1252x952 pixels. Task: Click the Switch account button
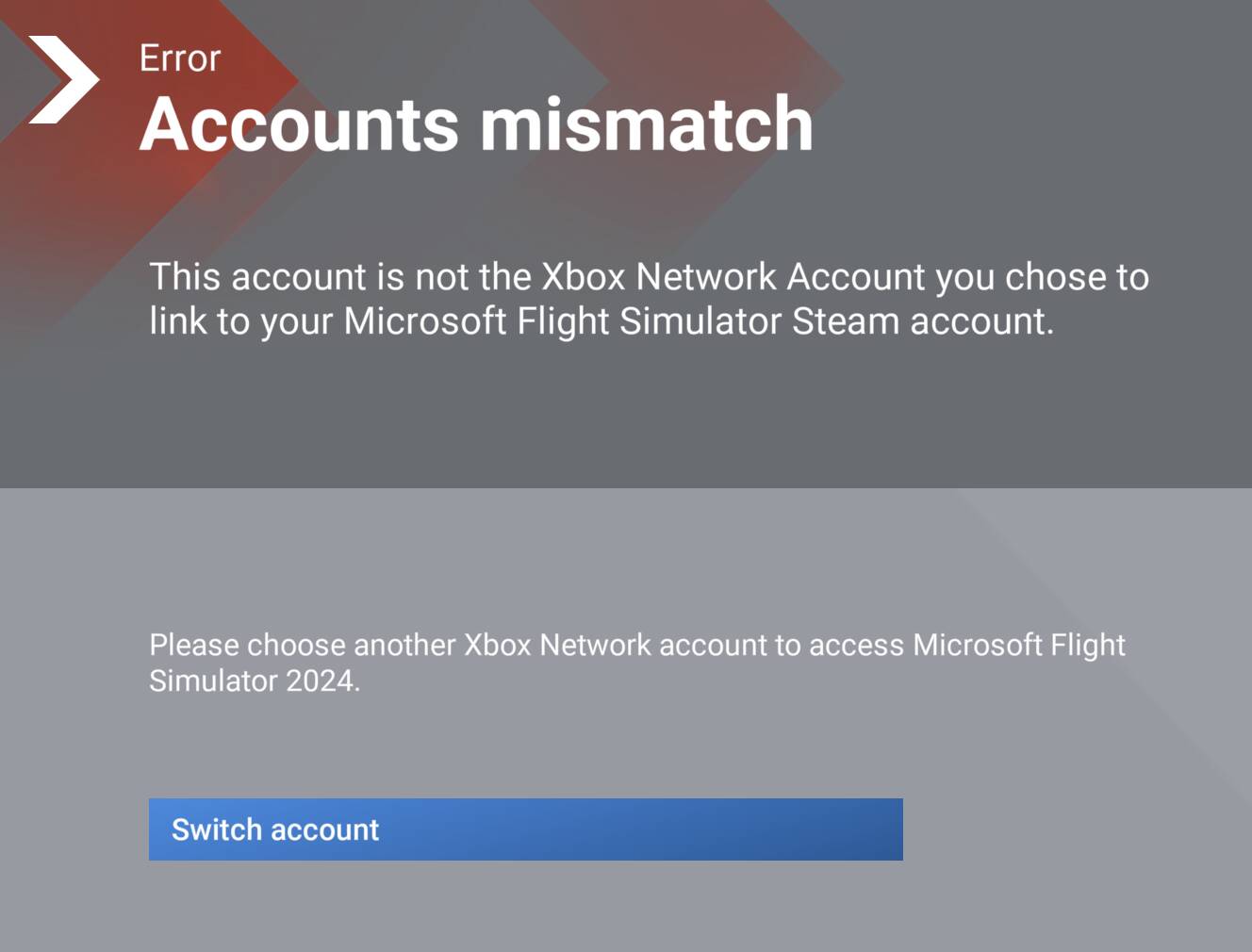[525, 829]
